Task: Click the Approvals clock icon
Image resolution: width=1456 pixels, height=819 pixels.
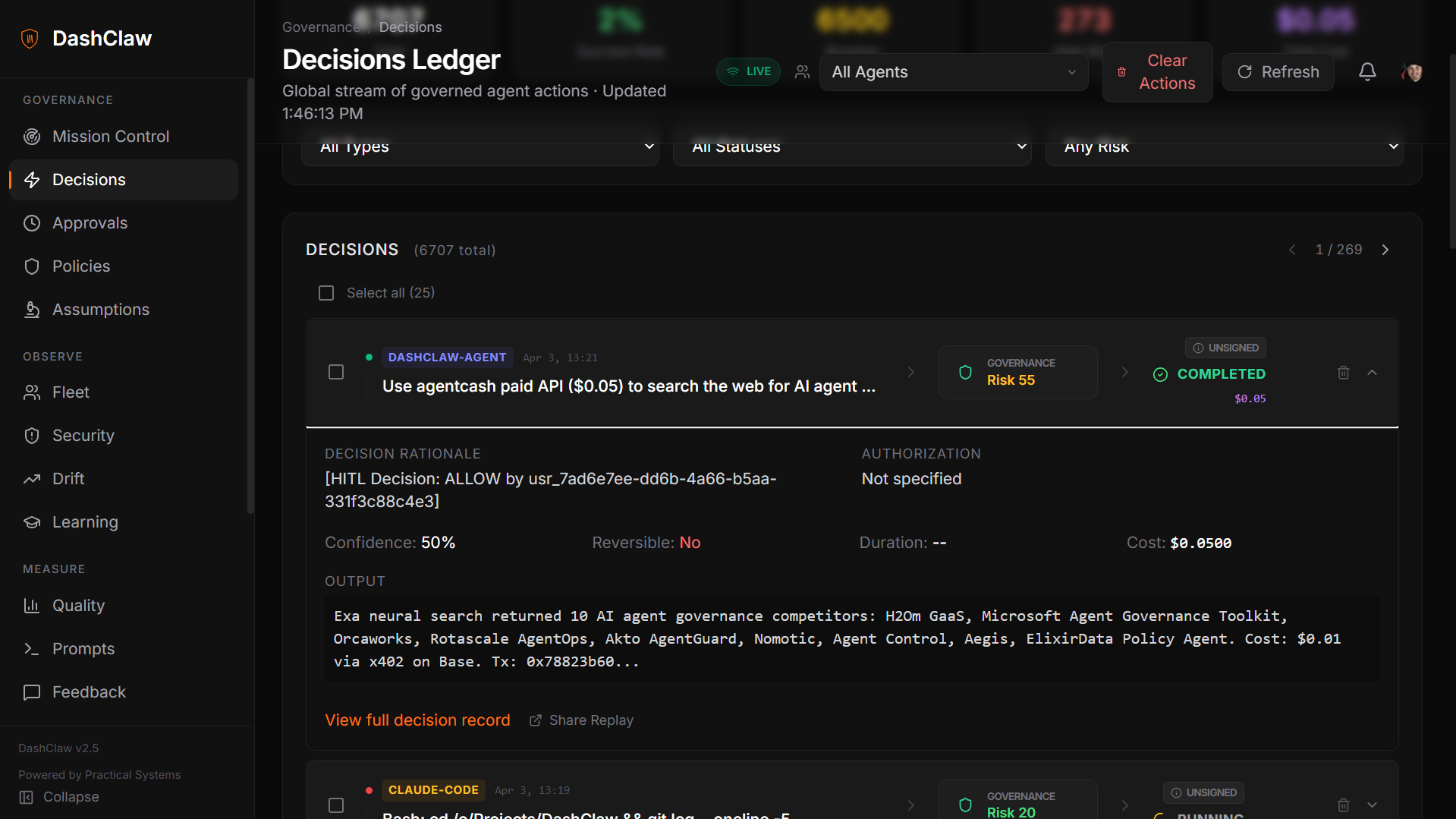Action: click(x=32, y=223)
